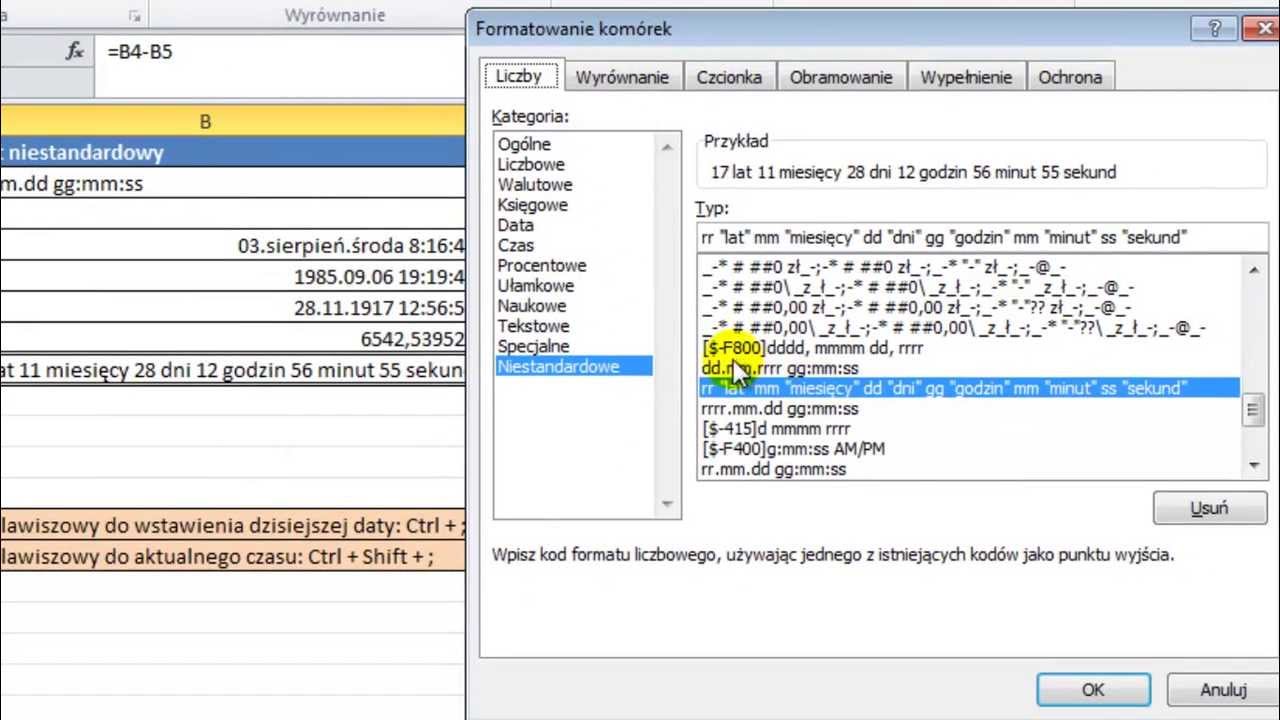Click scroll down arrow of Kategoria list

667,505
